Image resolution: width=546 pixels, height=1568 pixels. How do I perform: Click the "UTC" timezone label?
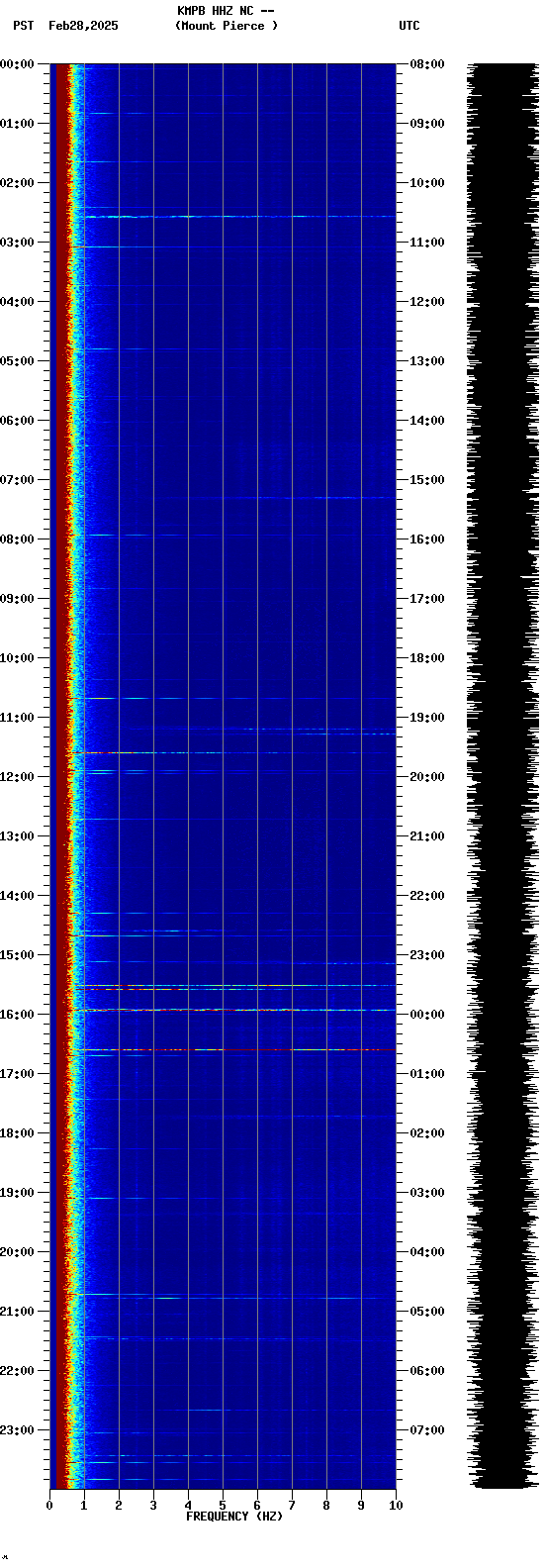pos(409,26)
